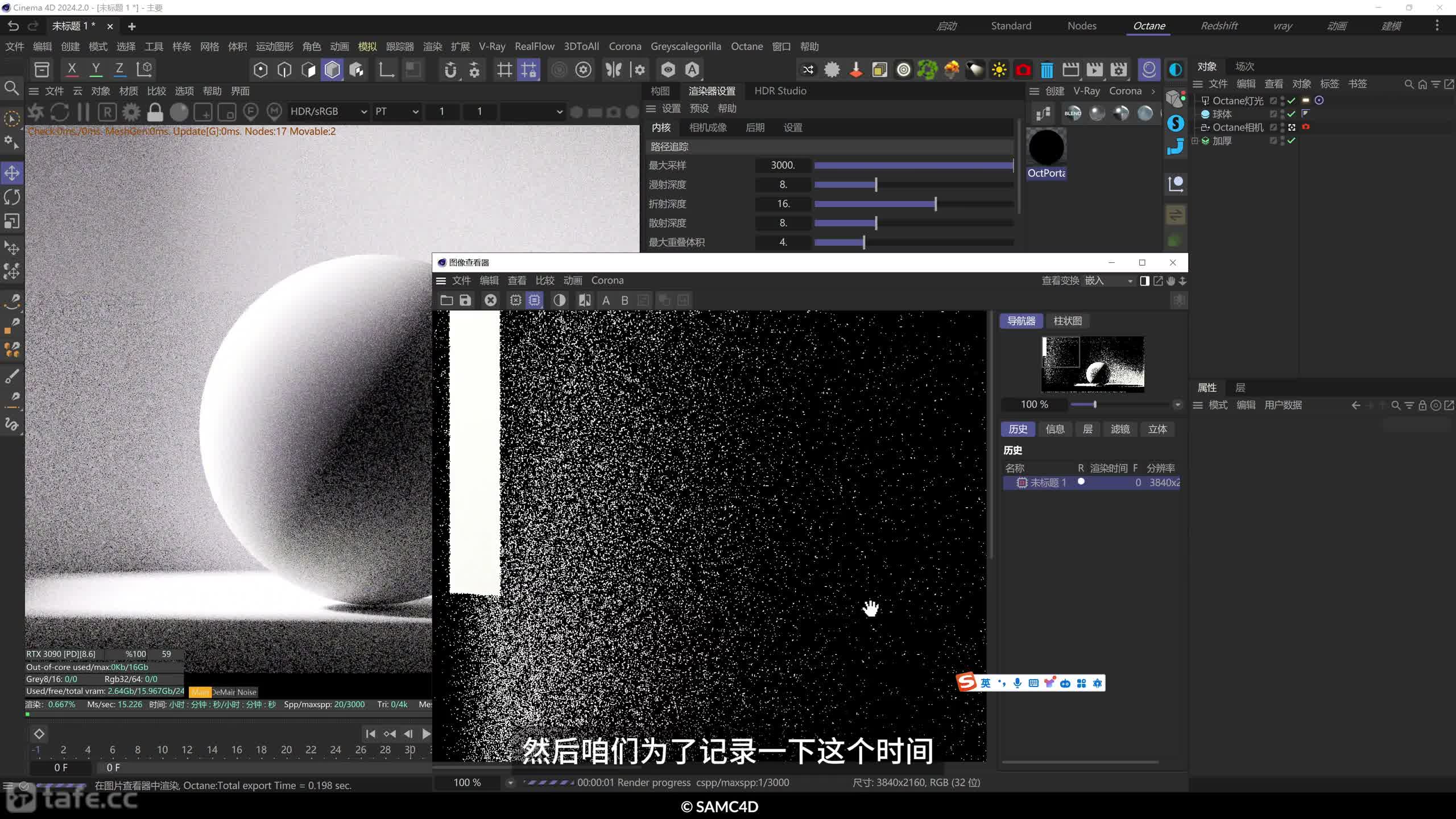Open the 信息 tab in Picture Viewer
Viewport: 1456px width, 819px height.
(1054, 429)
